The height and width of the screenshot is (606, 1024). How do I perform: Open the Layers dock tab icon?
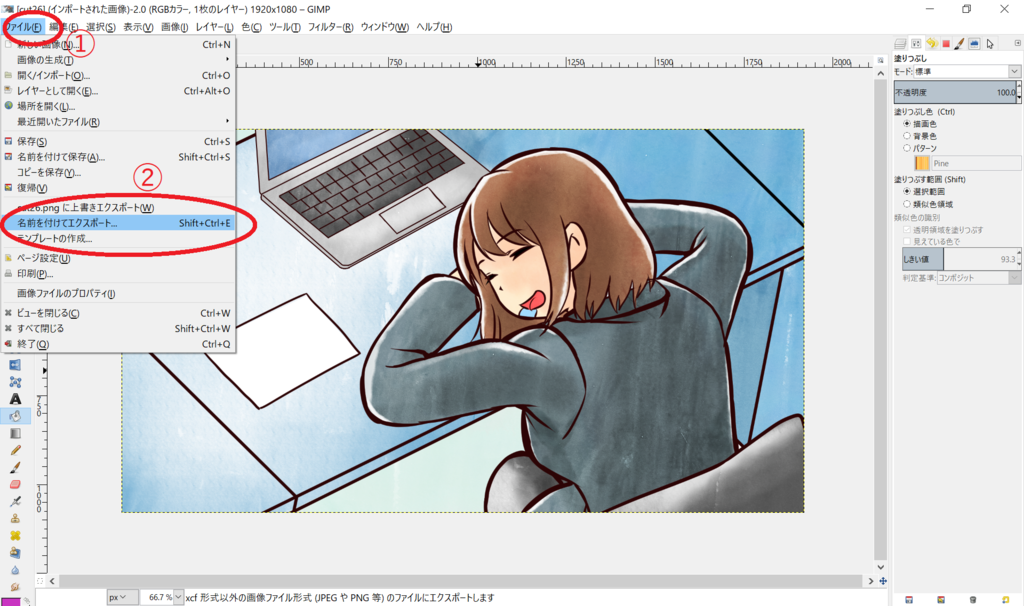[900, 44]
